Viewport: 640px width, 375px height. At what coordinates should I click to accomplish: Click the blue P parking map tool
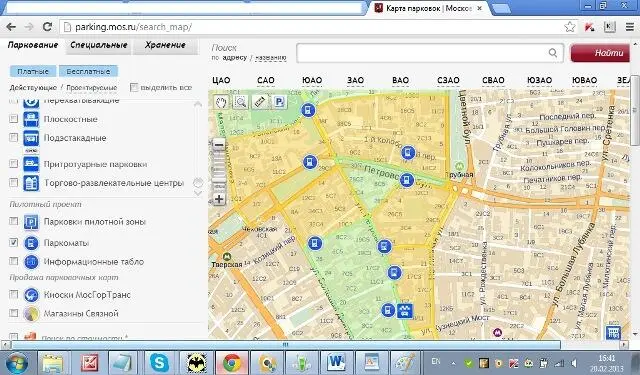279,102
